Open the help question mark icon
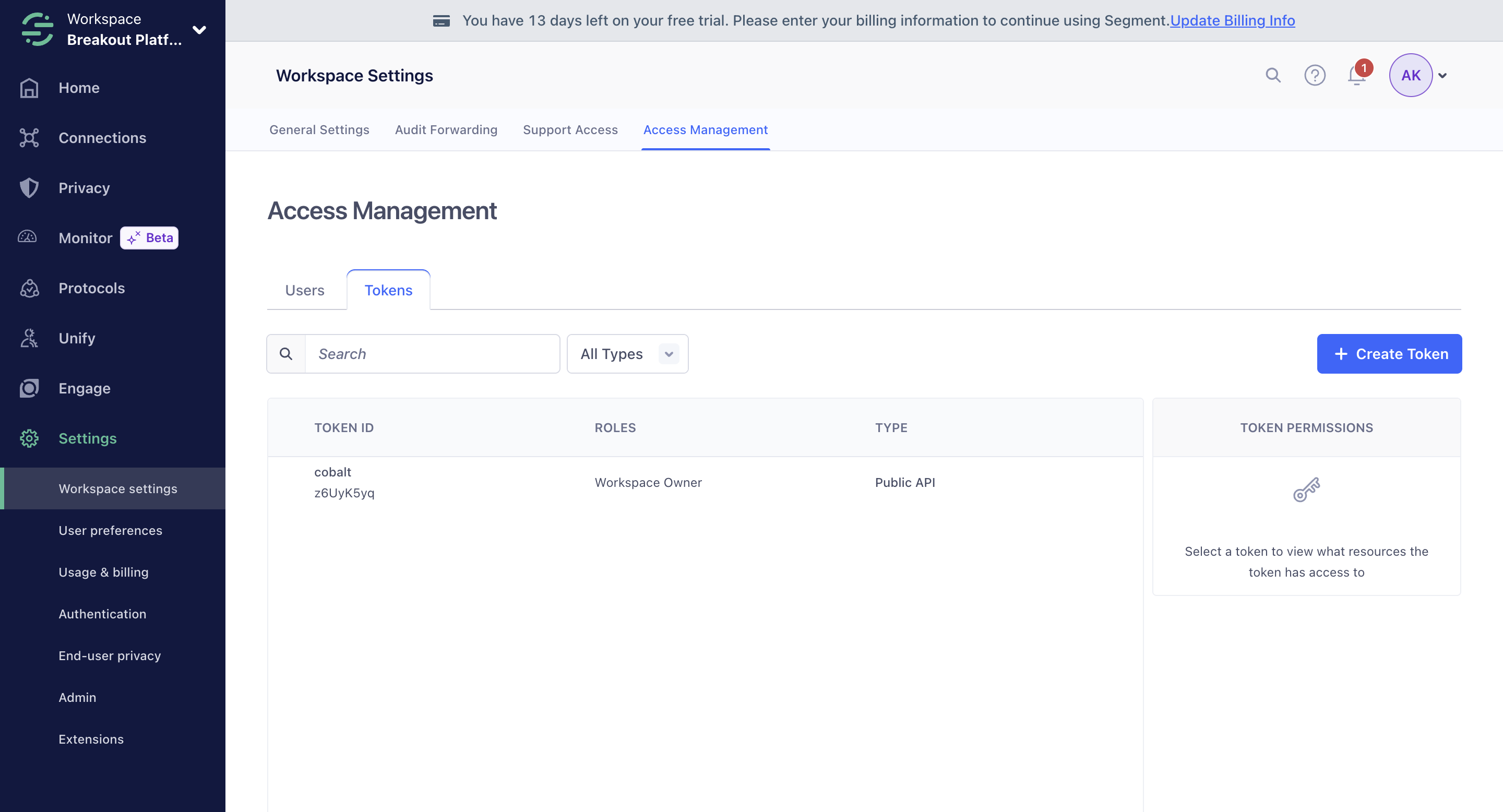The height and width of the screenshot is (812, 1503). pos(1315,75)
